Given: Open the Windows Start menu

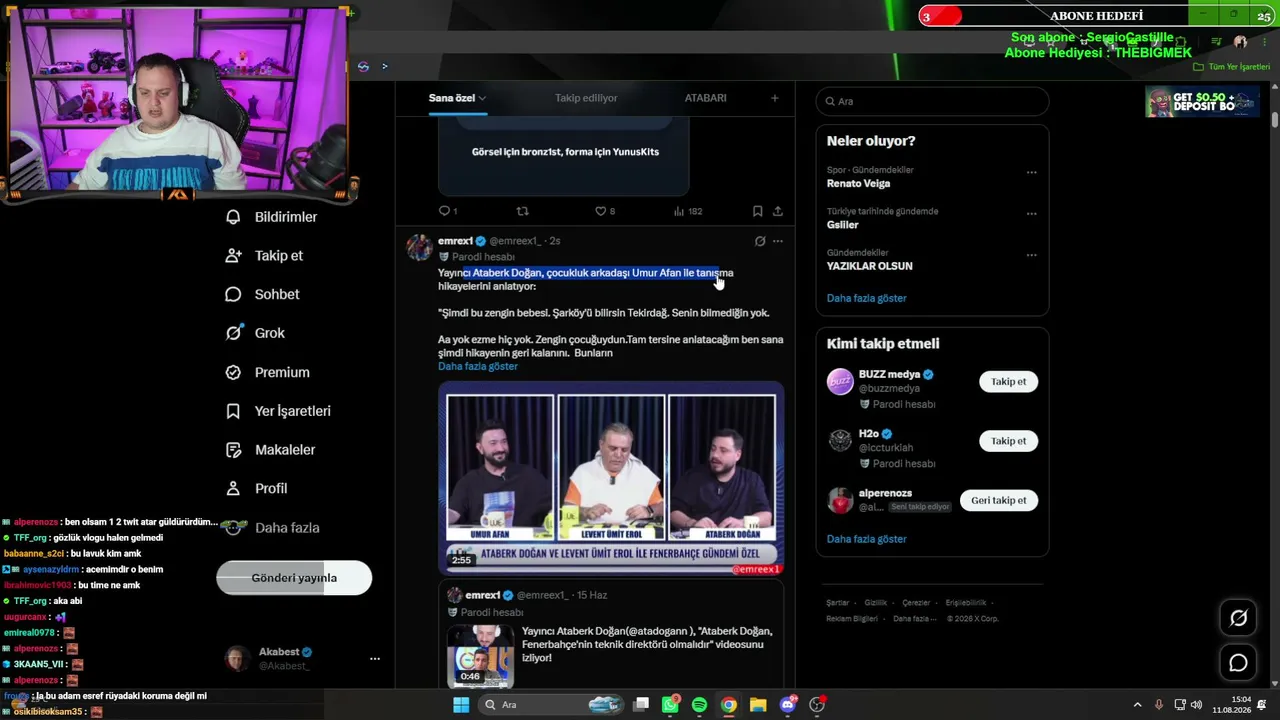Looking at the screenshot, I should point(461,705).
